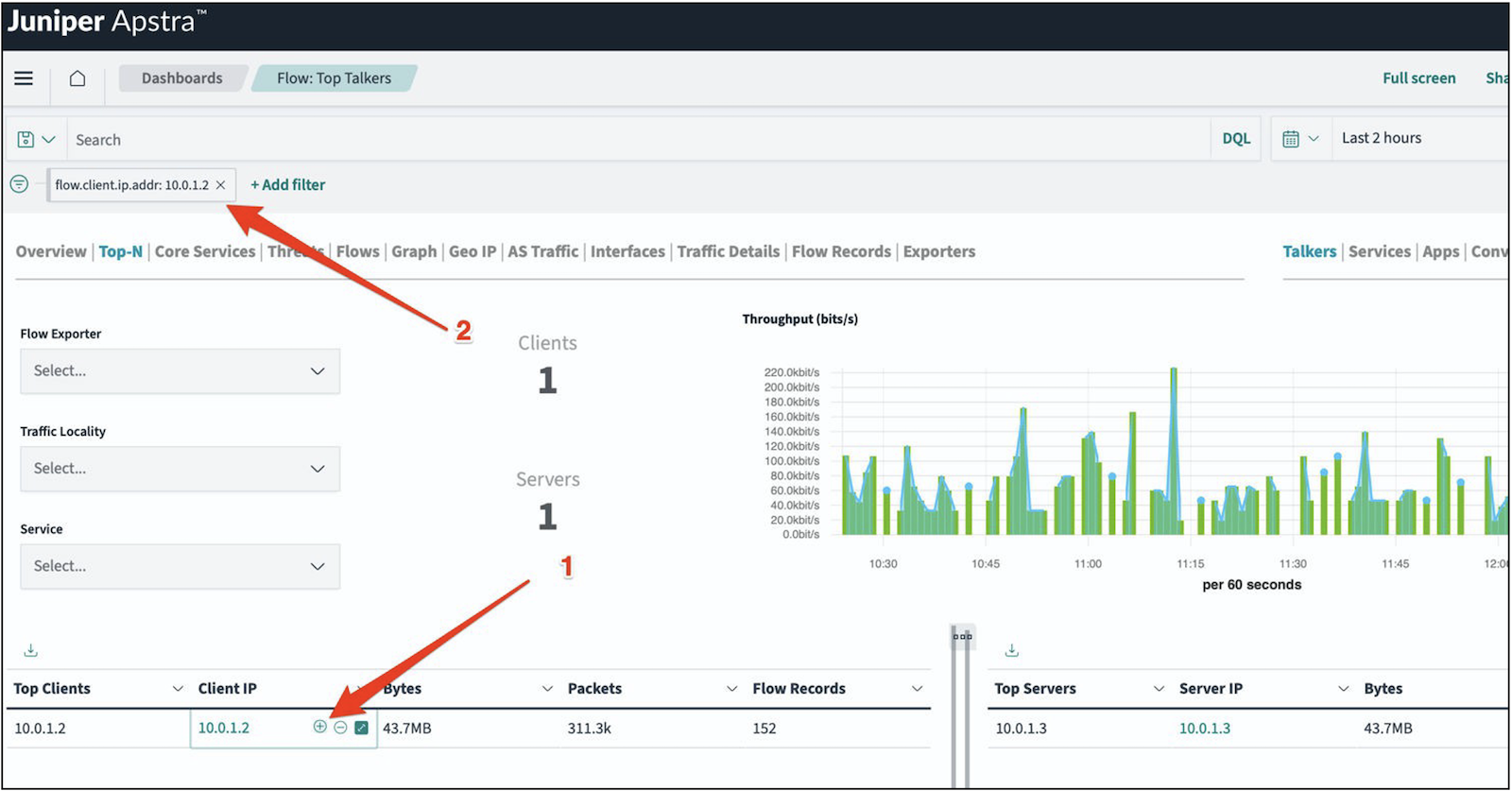Switch to the Core Services tab
Screen dimensions: 1512x791
tap(205, 251)
